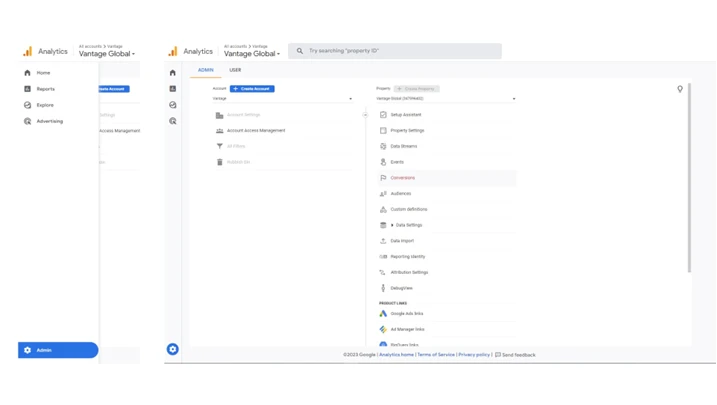Click Send feedback in the footer
The width and height of the screenshot is (717, 405).
pos(515,355)
